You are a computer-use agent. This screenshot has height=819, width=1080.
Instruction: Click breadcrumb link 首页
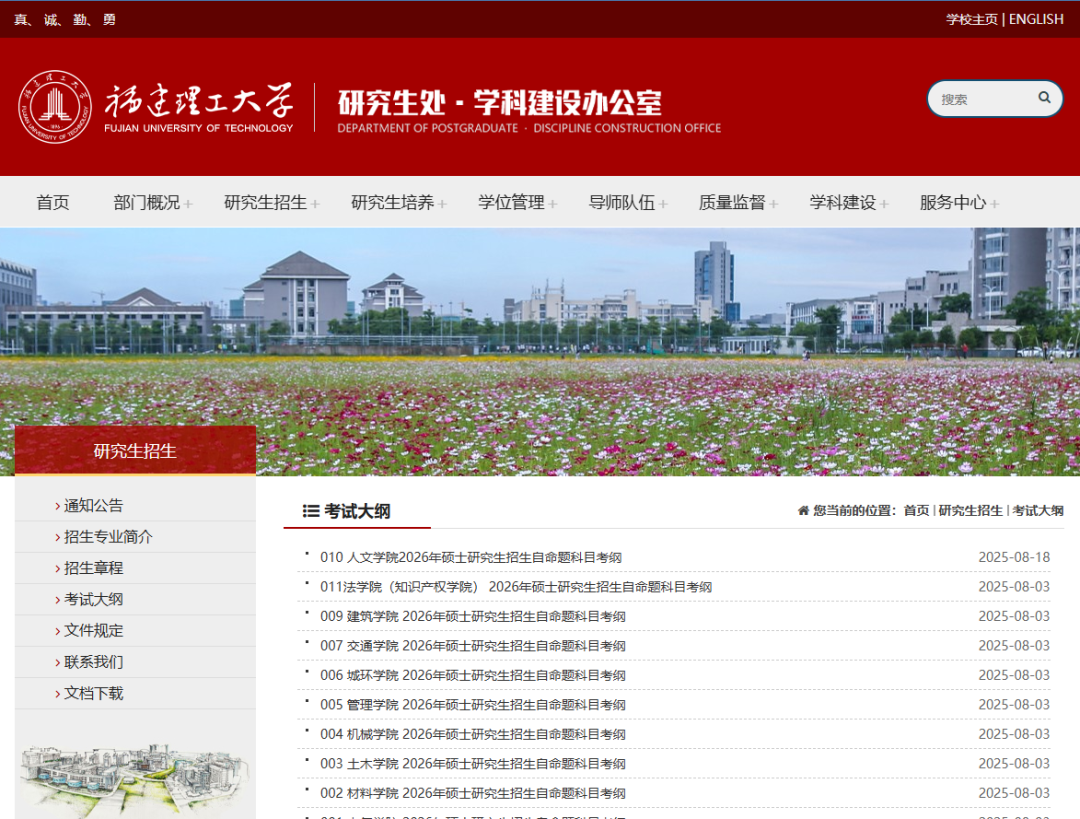coord(916,510)
